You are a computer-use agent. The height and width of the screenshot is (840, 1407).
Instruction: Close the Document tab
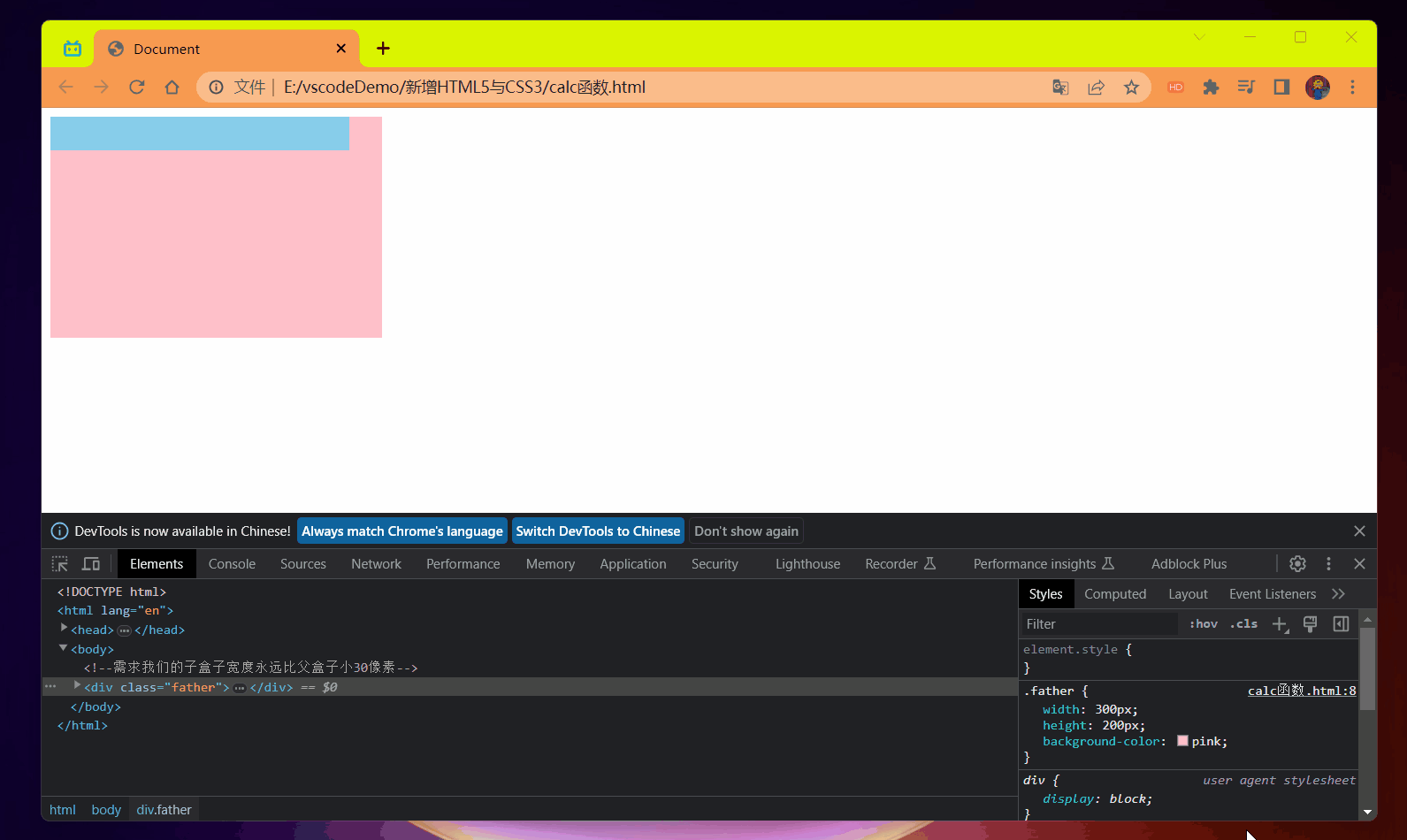click(x=341, y=49)
